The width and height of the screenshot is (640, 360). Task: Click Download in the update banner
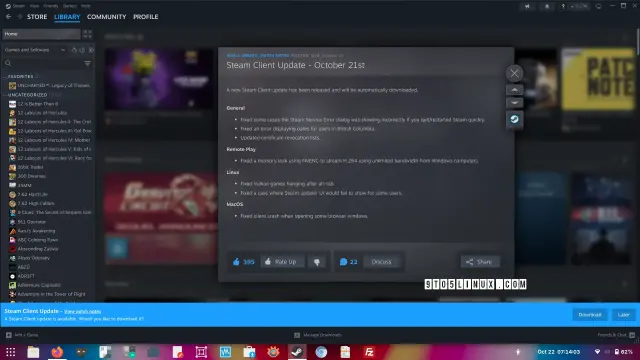click(x=590, y=315)
